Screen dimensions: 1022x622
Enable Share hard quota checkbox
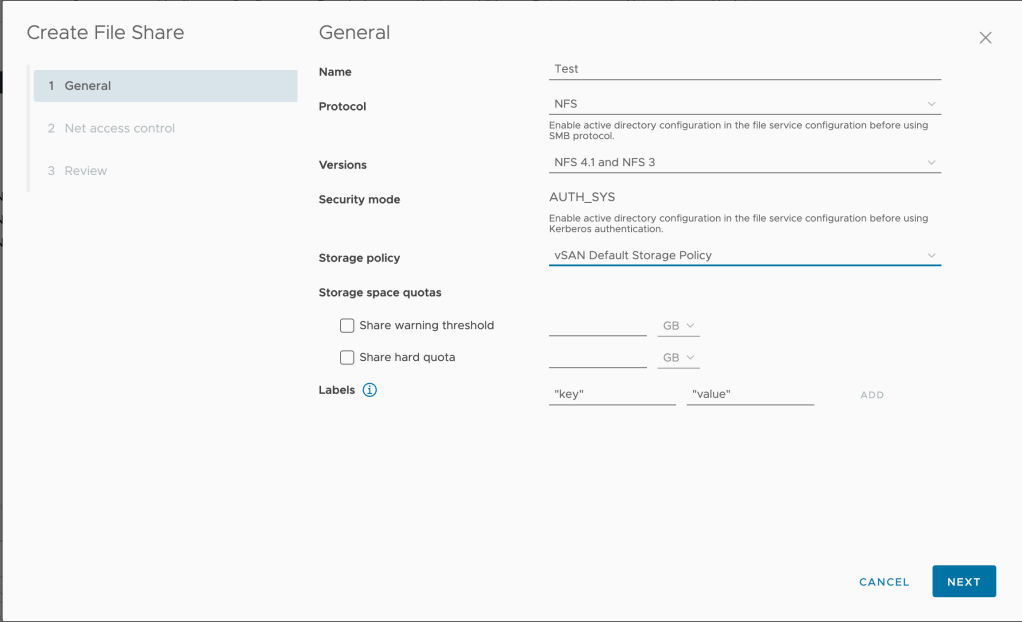(x=347, y=358)
